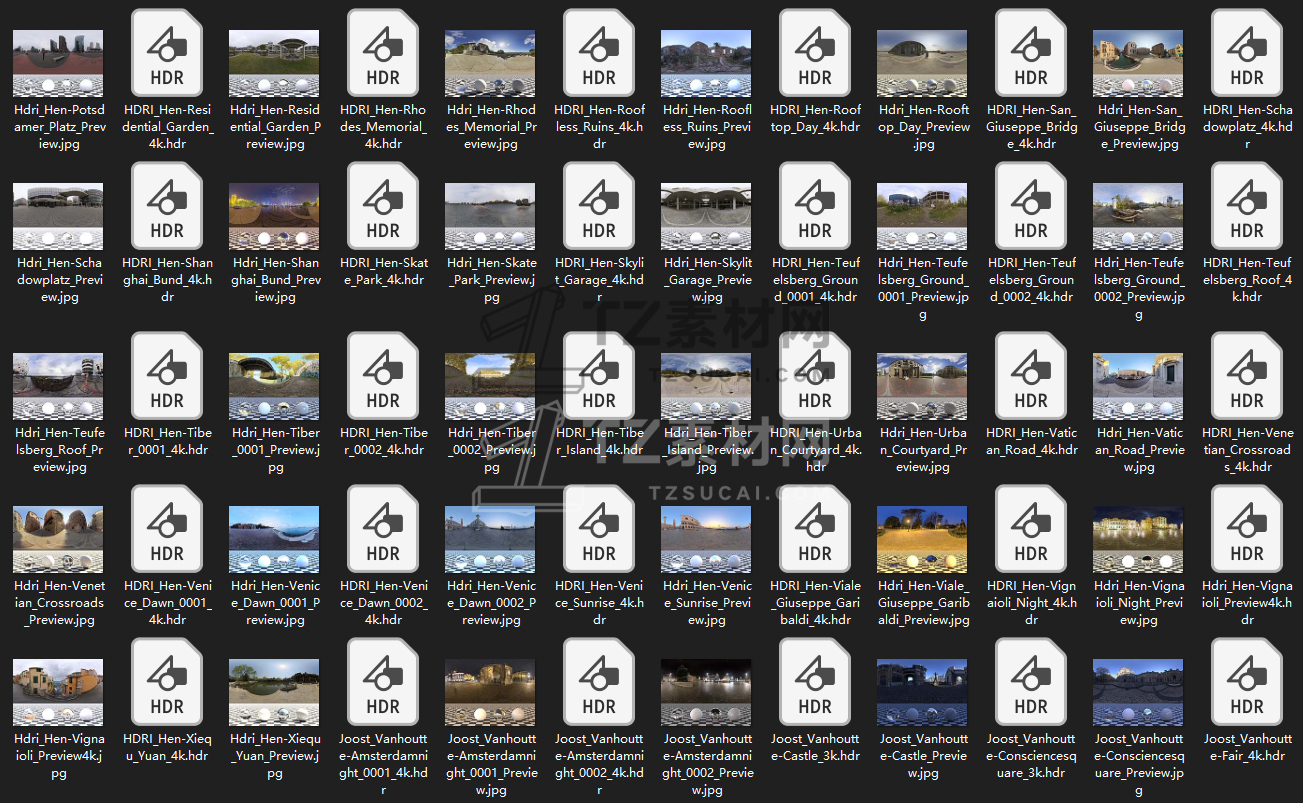Select the Skate_Park_4k HDR file icon
Screen dimensions: 1303x803
coord(383,207)
